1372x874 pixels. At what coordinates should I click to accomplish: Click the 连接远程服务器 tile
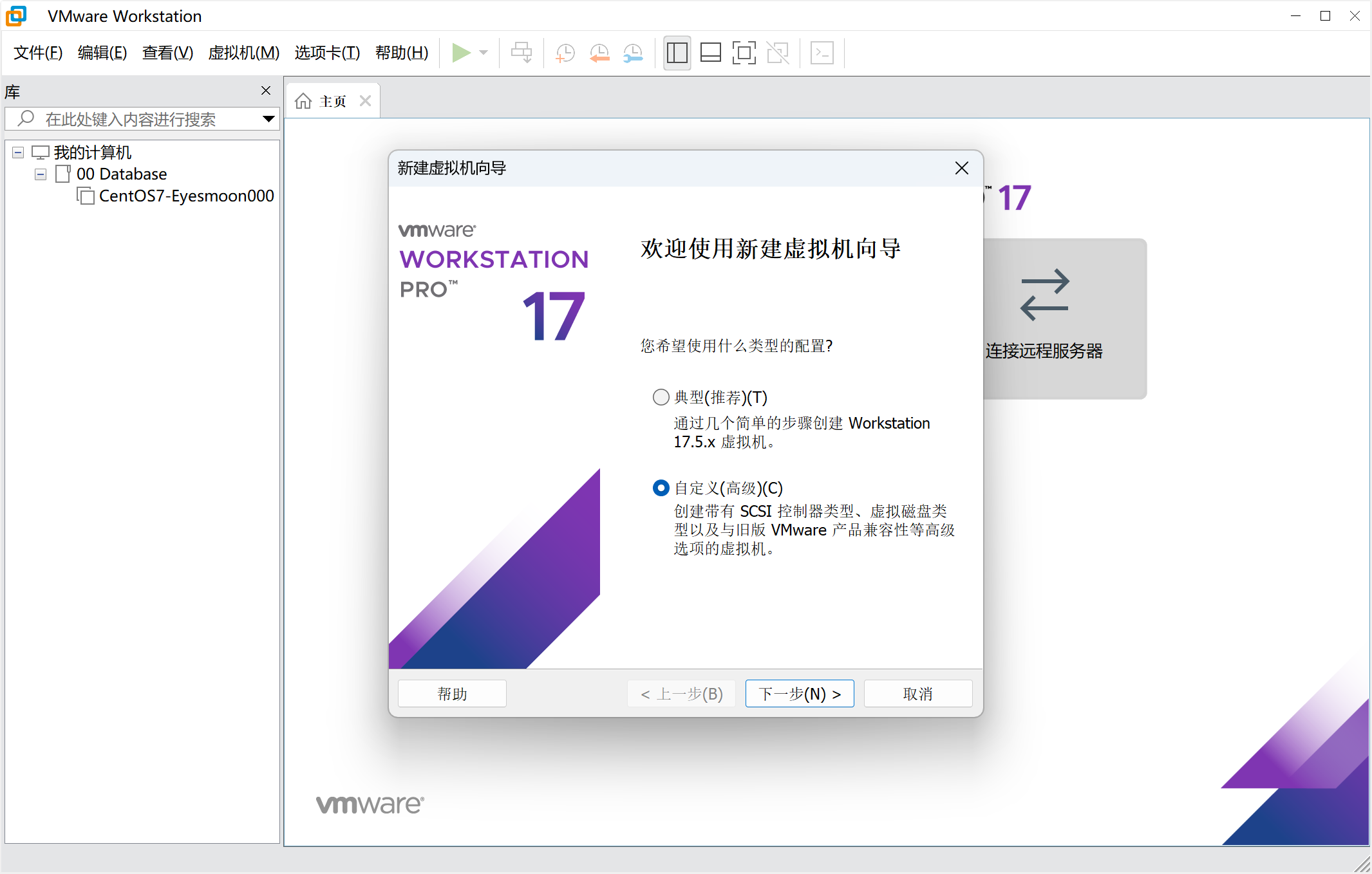pos(1065,319)
